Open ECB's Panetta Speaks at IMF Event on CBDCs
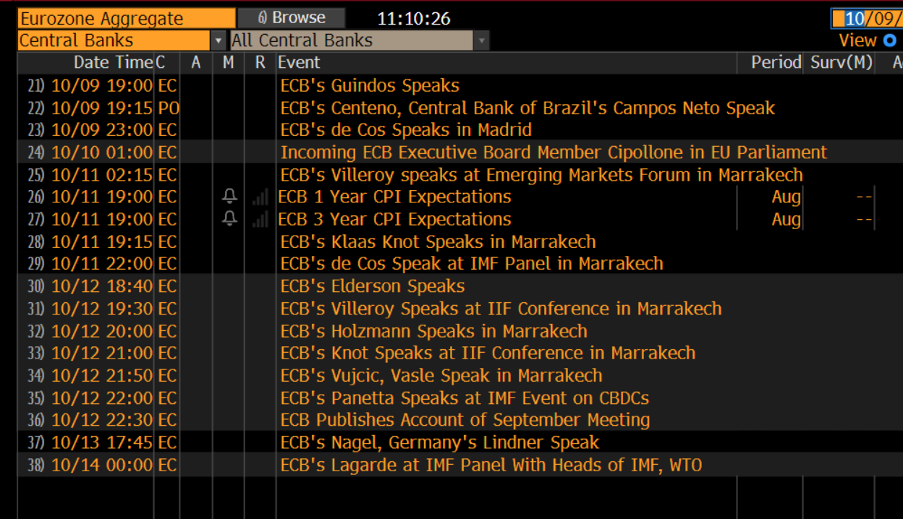This screenshot has width=904, height=520. tap(465, 398)
